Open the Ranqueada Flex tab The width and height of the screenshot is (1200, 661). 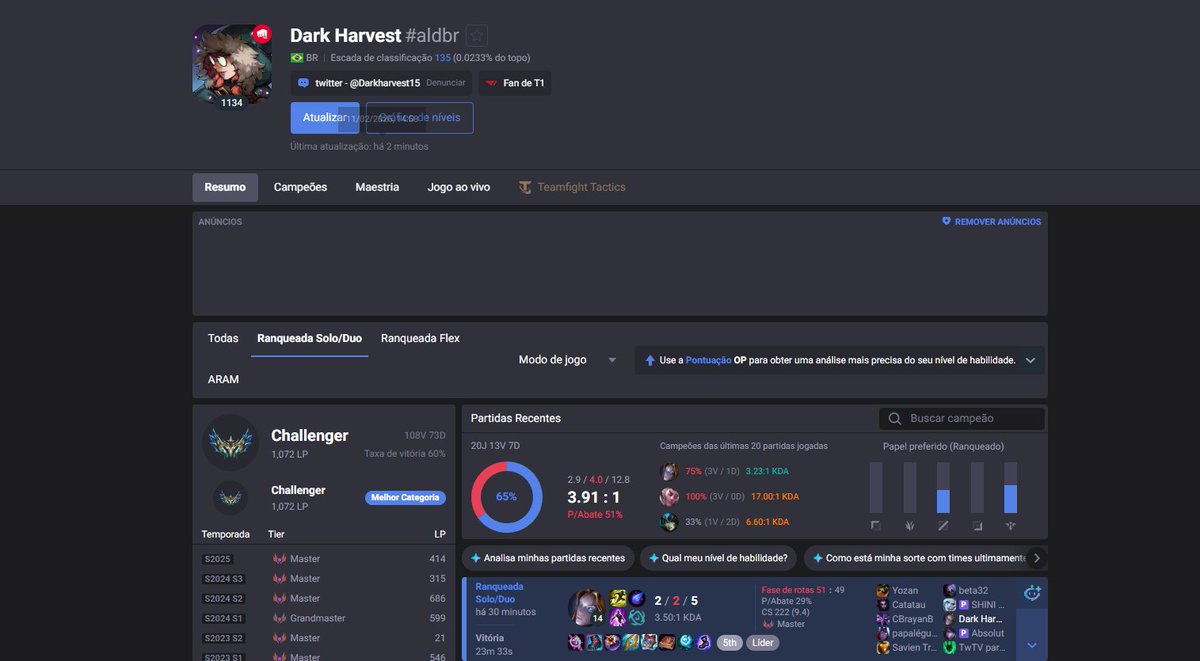[x=419, y=338]
